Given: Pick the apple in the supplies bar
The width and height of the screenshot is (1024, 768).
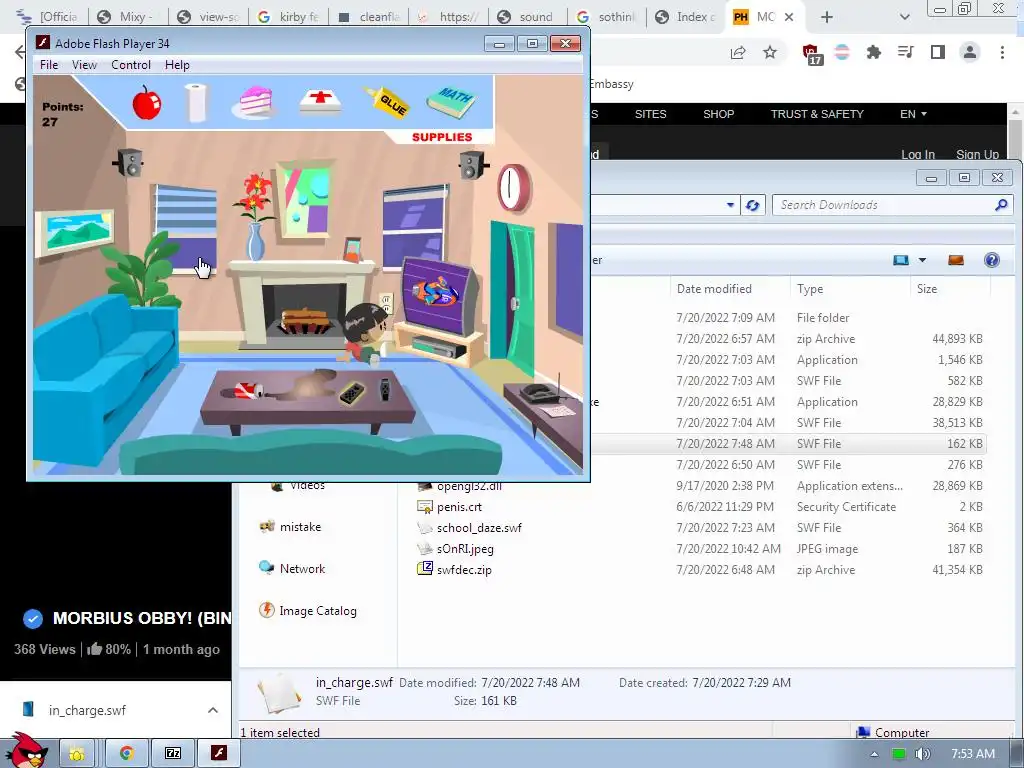Looking at the screenshot, I should pyautogui.click(x=146, y=103).
